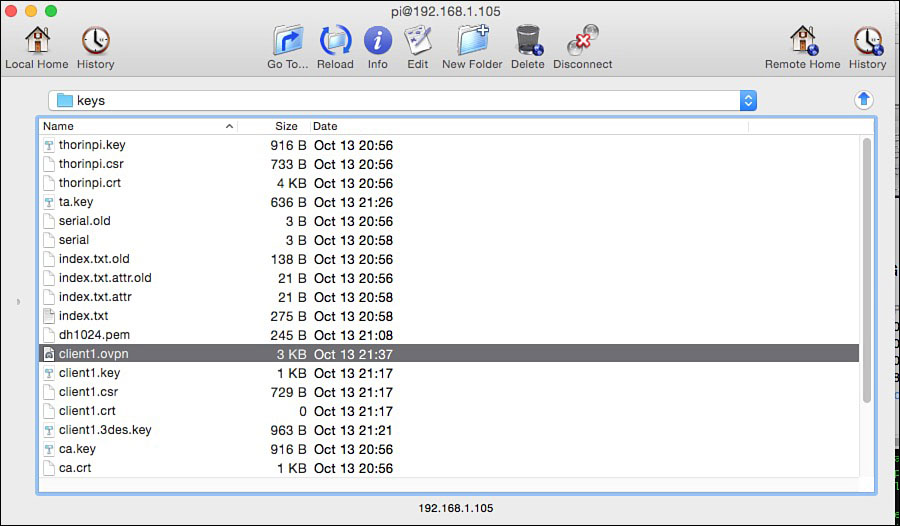Click file list vertical scrollbar
This screenshot has width=900, height=526.
click(867, 270)
